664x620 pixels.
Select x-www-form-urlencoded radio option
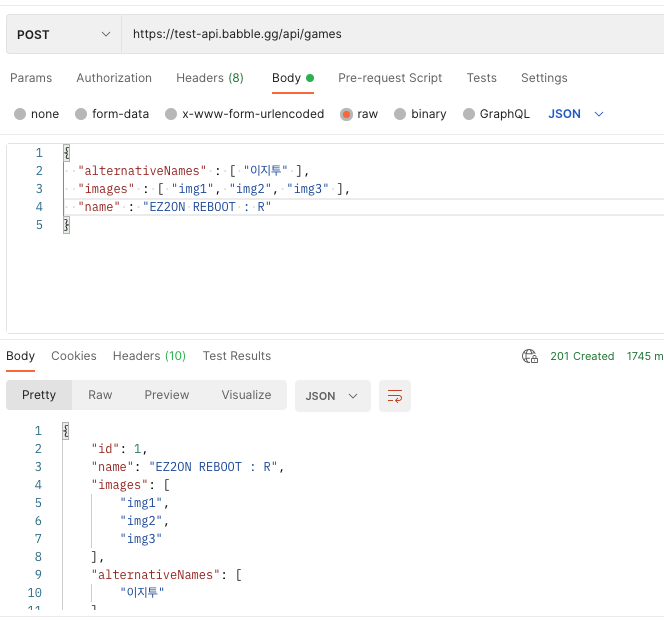pyautogui.click(x=171, y=114)
